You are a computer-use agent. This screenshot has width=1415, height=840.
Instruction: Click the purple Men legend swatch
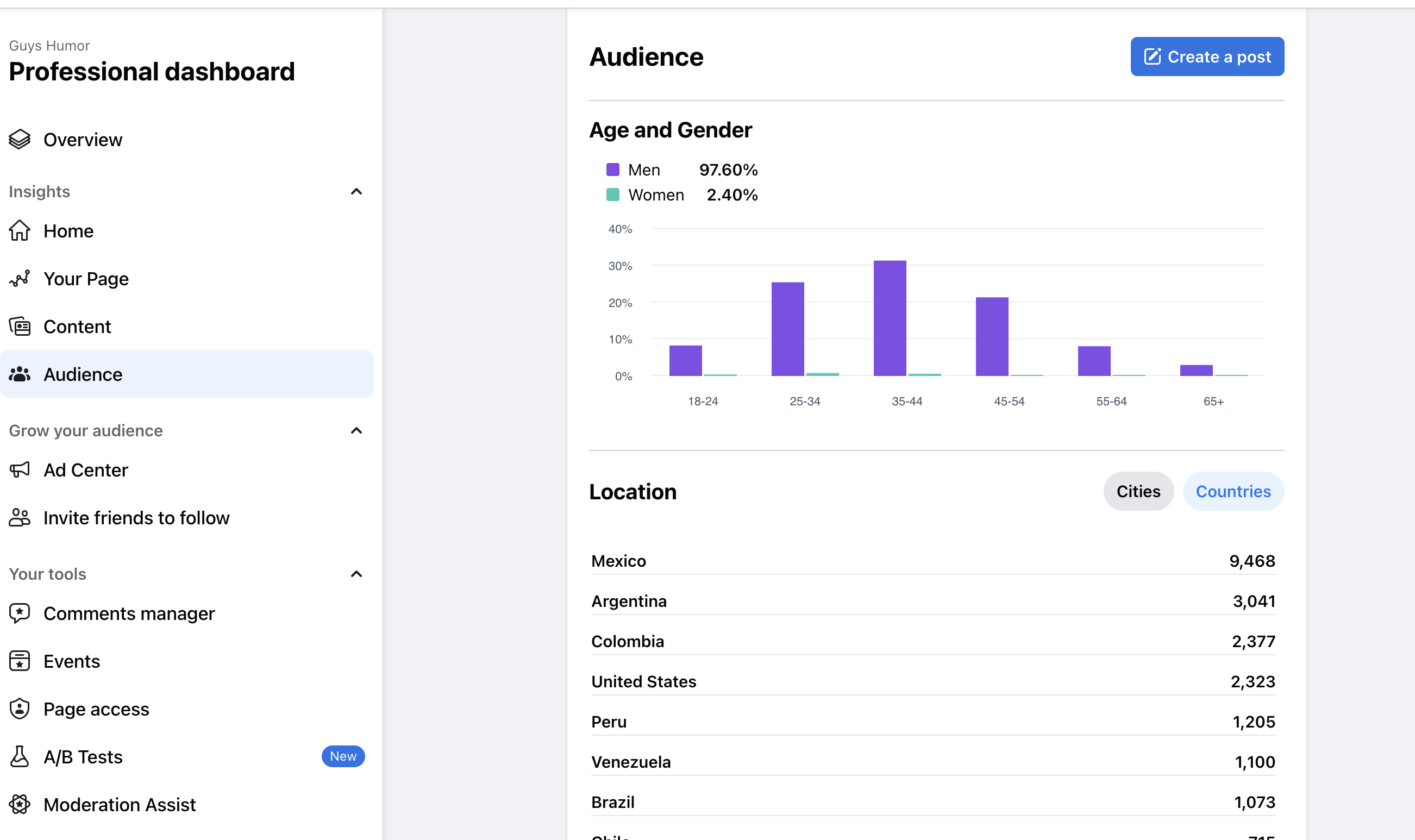click(613, 169)
